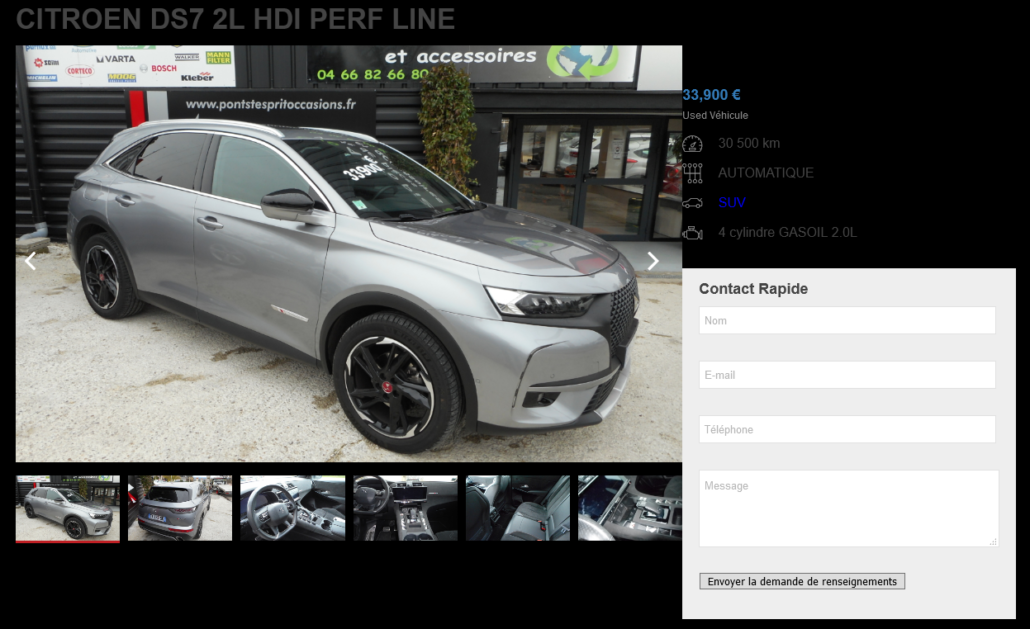Advance to the next car photo
The height and width of the screenshot is (629, 1030).
point(652,261)
